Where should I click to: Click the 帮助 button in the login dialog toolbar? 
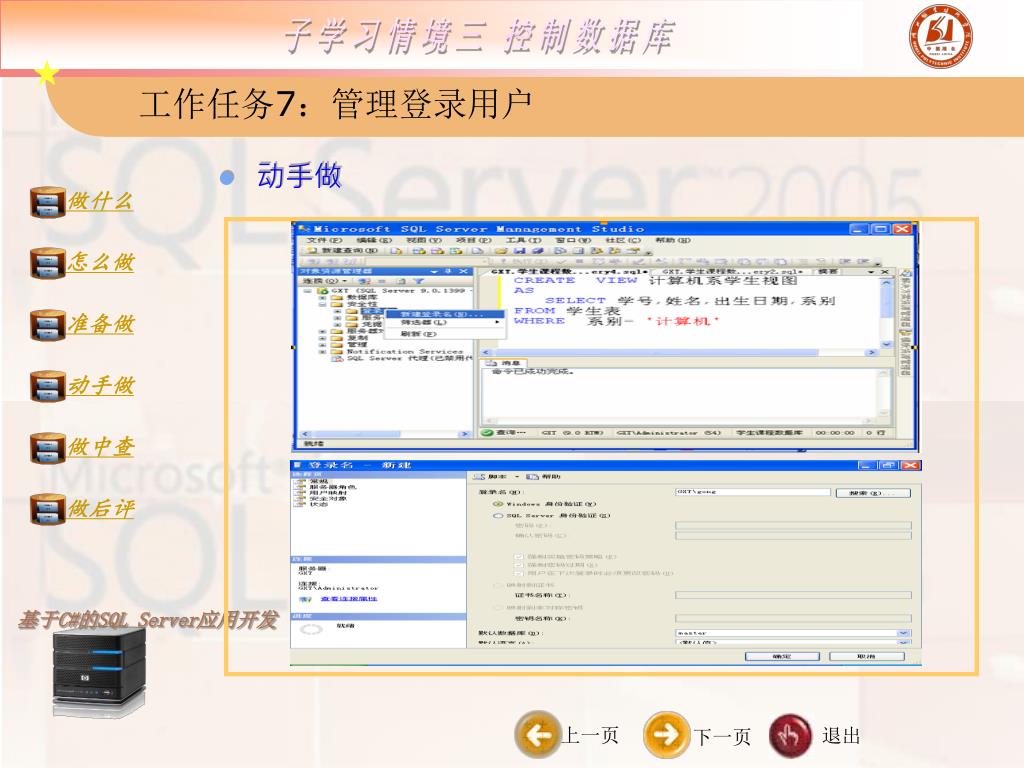545,477
